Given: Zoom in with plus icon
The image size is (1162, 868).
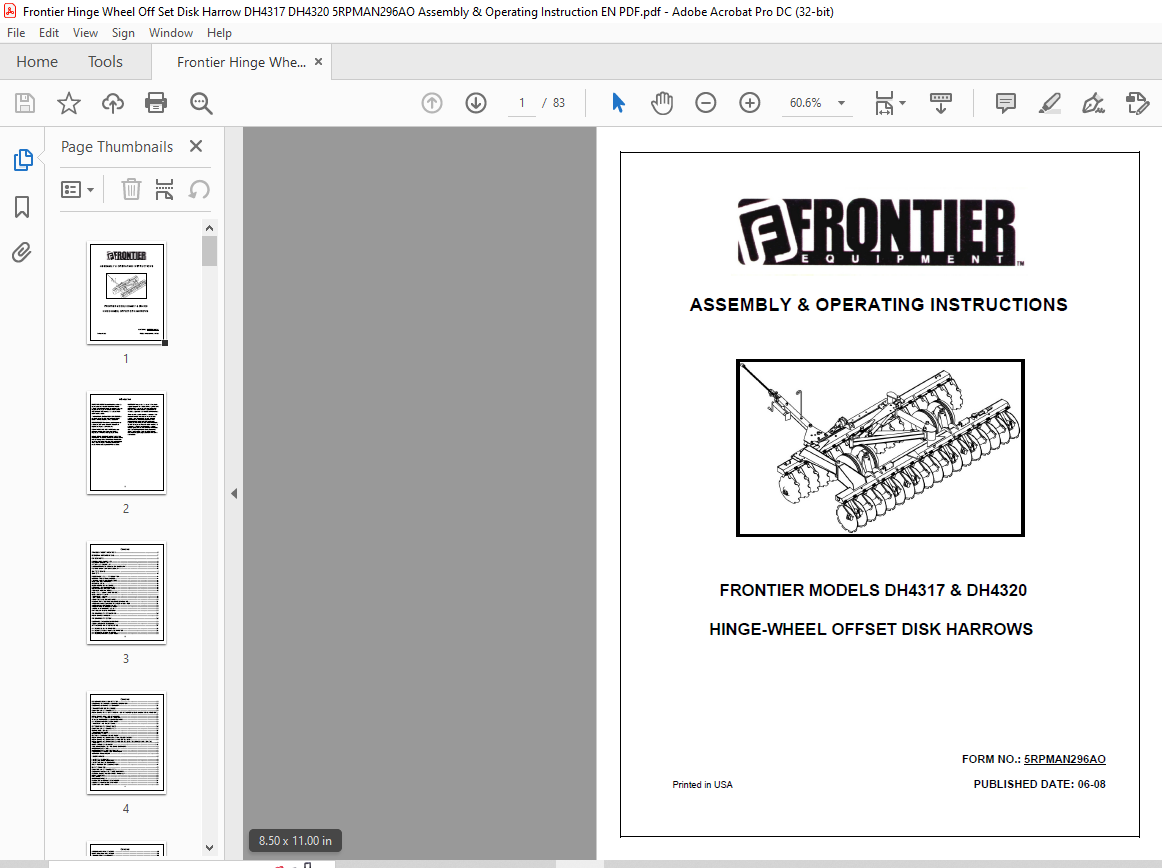Looking at the screenshot, I should pos(750,103).
